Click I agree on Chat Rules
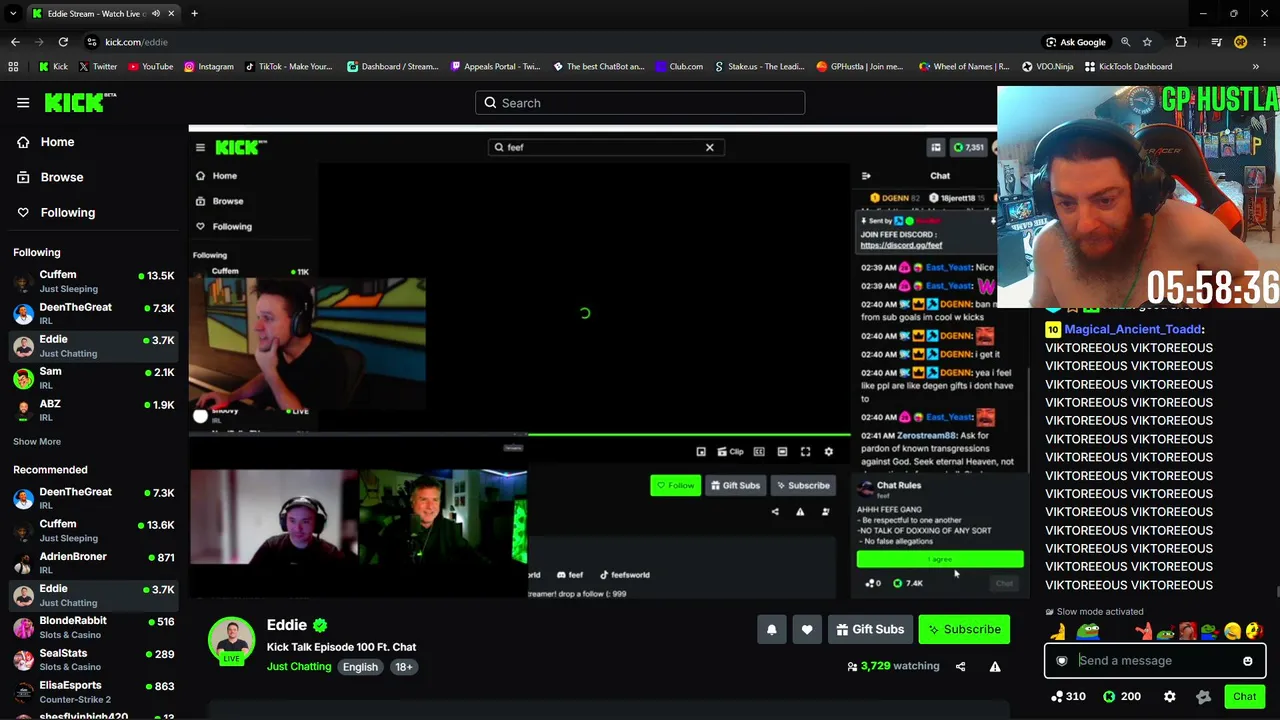Image resolution: width=1280 pixels, height=720 pixels. click(940, 560)
